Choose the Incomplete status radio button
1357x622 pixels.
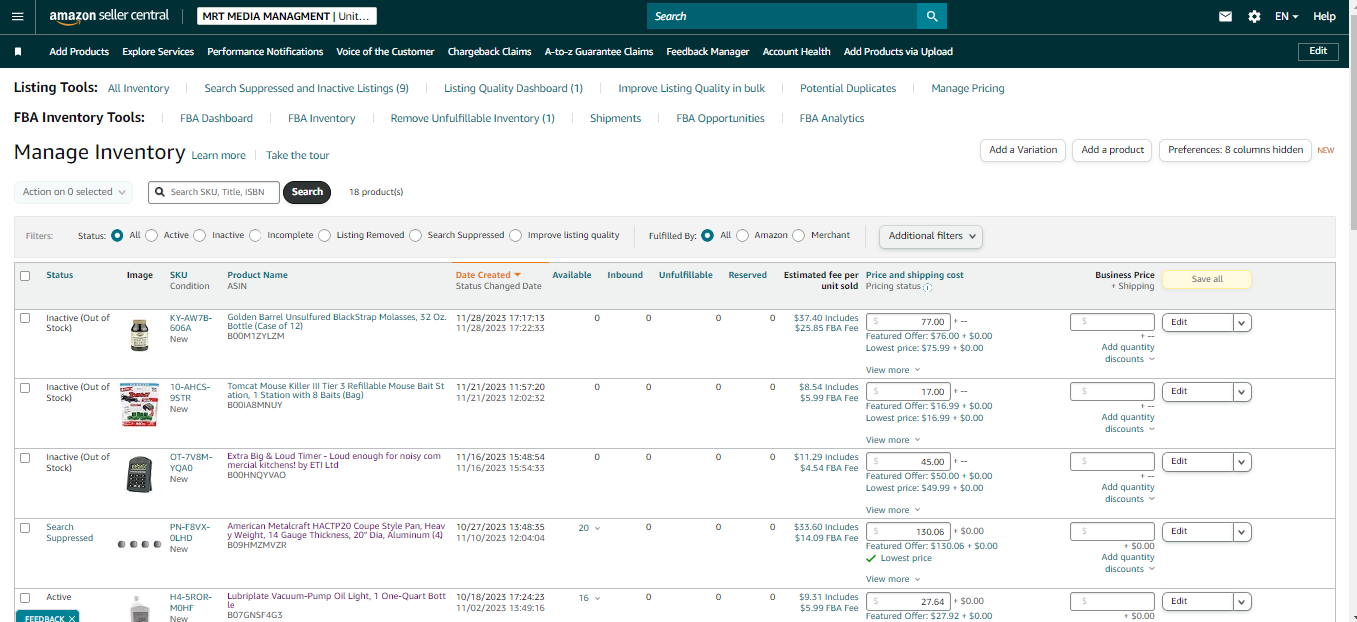pos(255,236)
